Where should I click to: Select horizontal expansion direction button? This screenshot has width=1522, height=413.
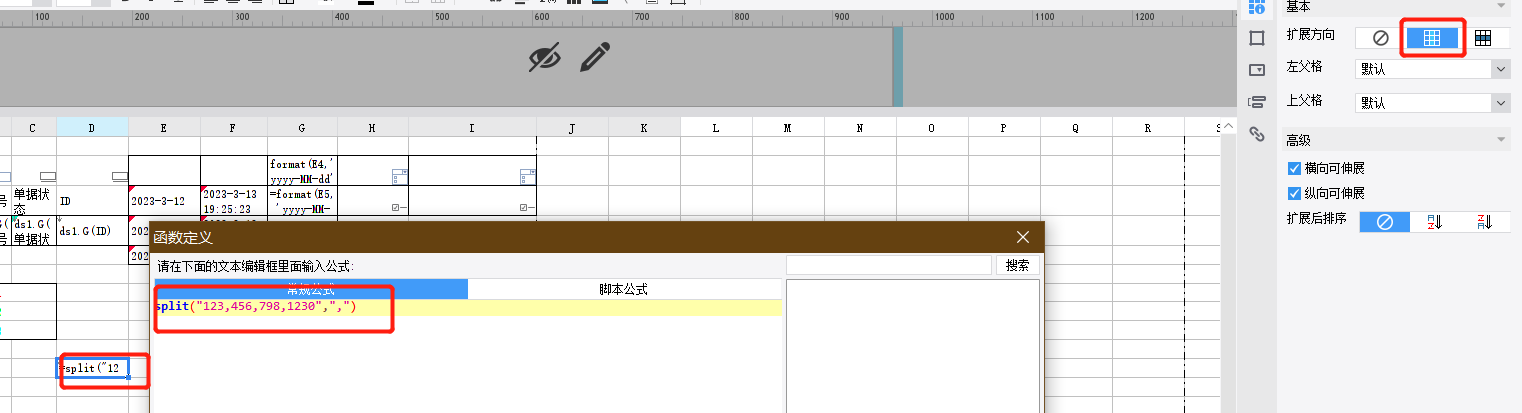[1483, 38]
